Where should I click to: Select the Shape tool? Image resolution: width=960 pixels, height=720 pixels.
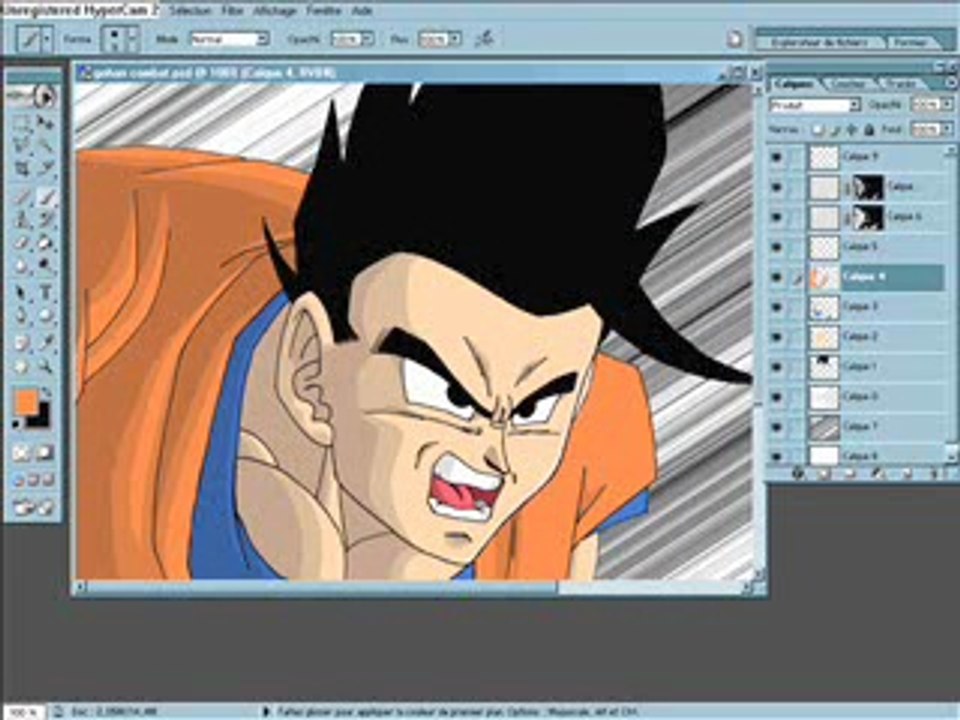45,315
